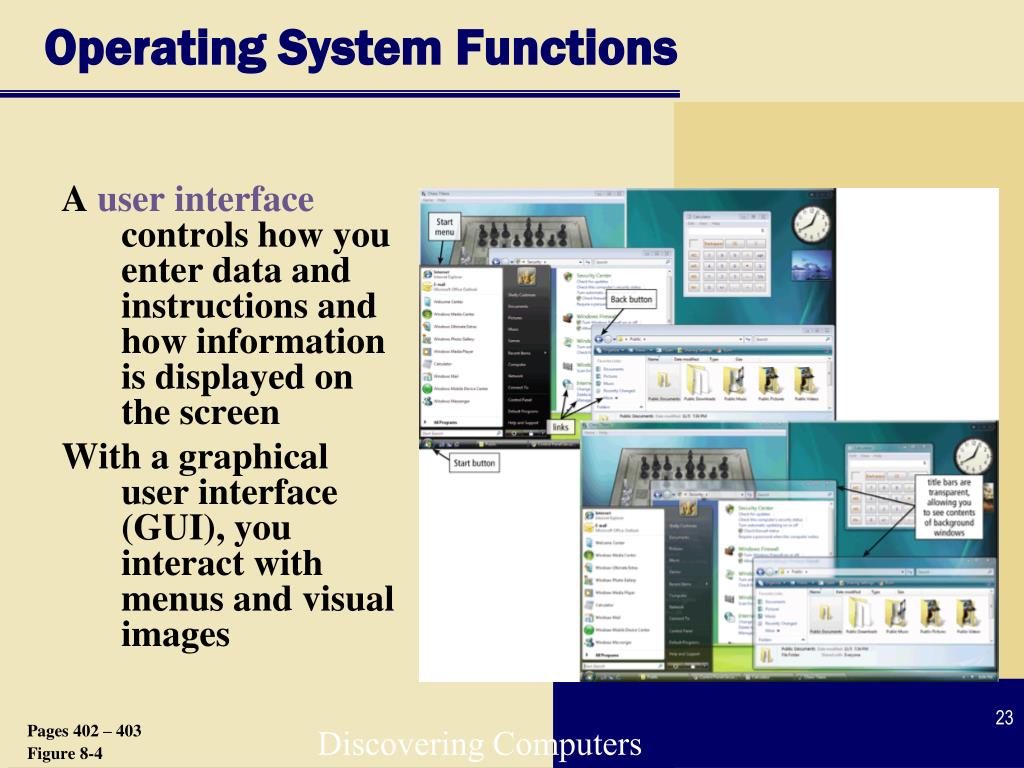This screenshot has width=1024, height=768.
Task: Open Windows Mail in upper Start menu
Action: tap(462, 376)
